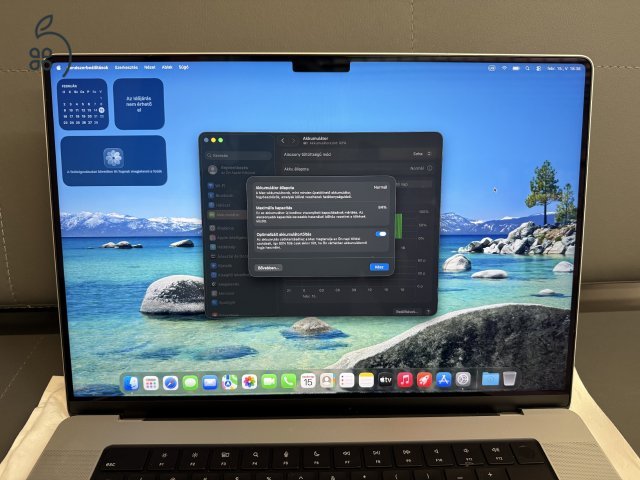Click the "Normál" battery status value
The height and width of the screenshot is (480, 640).
pyautogui.click(x=380, y=187)
